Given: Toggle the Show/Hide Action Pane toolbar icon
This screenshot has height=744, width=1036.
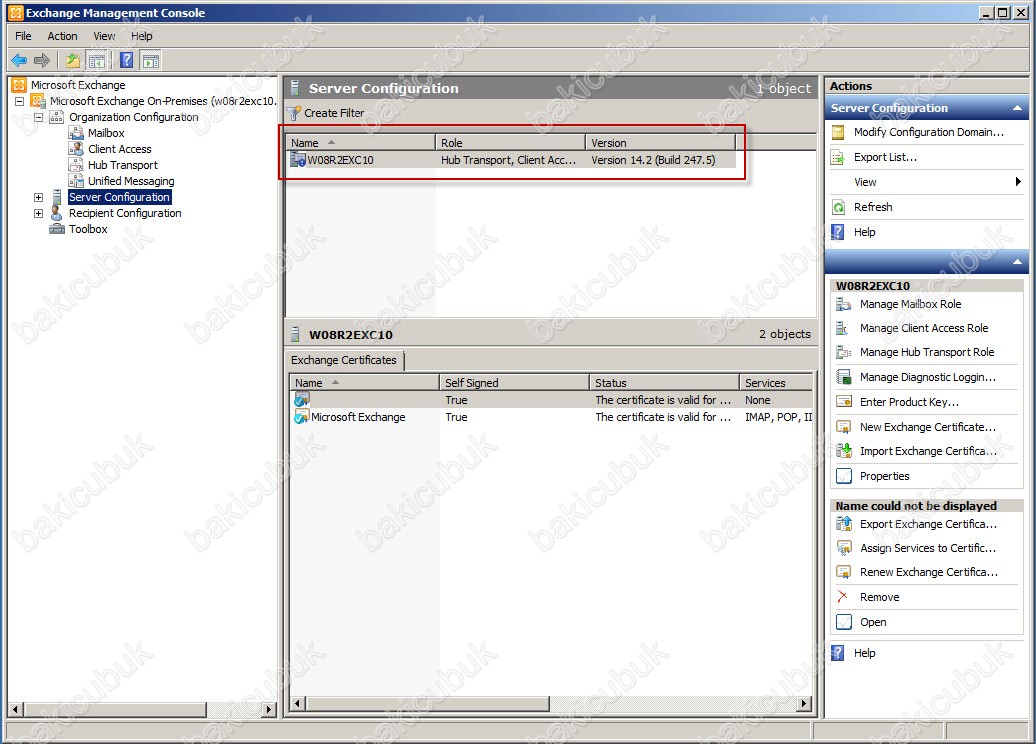Looking at the screenshot, I should pos(151,61).
